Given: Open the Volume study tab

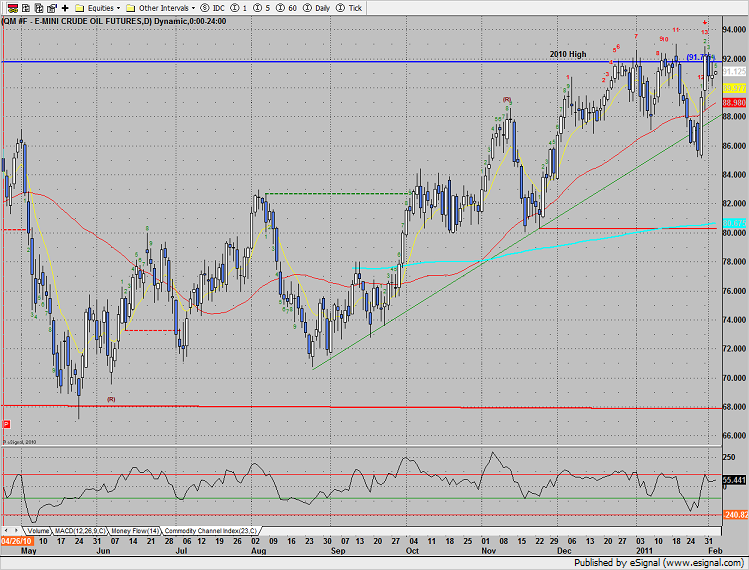Looking at the screenshot, I should point(38,531).
